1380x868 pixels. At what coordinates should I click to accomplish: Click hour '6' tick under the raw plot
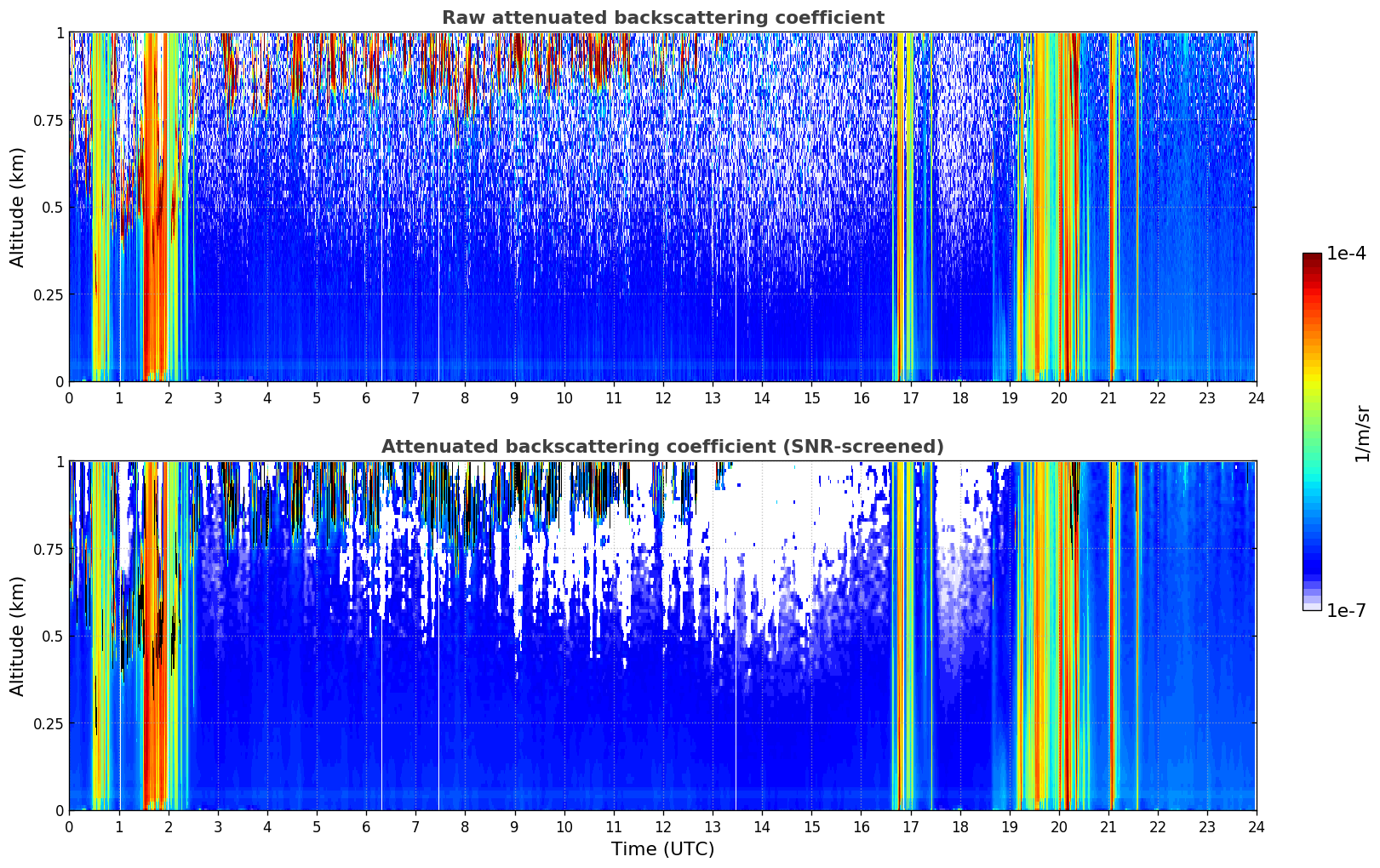pos(366,397)
